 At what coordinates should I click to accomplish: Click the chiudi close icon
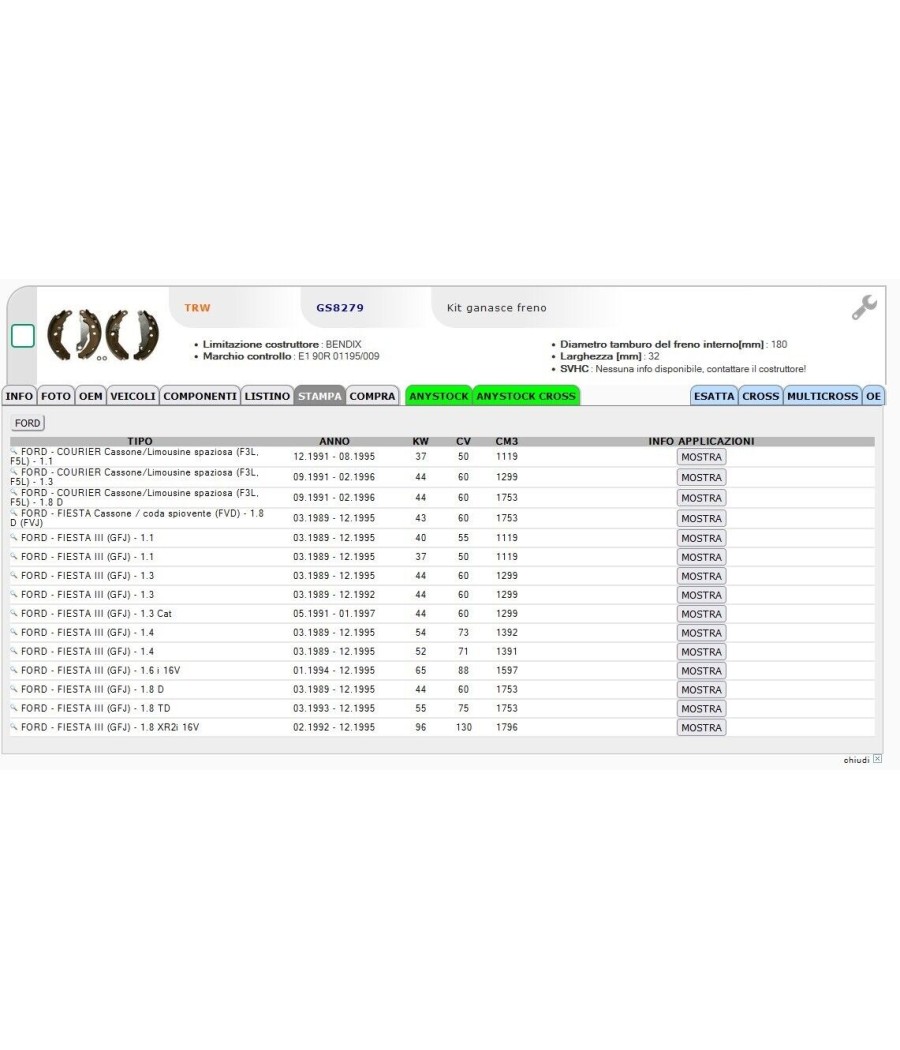[877, 759]
